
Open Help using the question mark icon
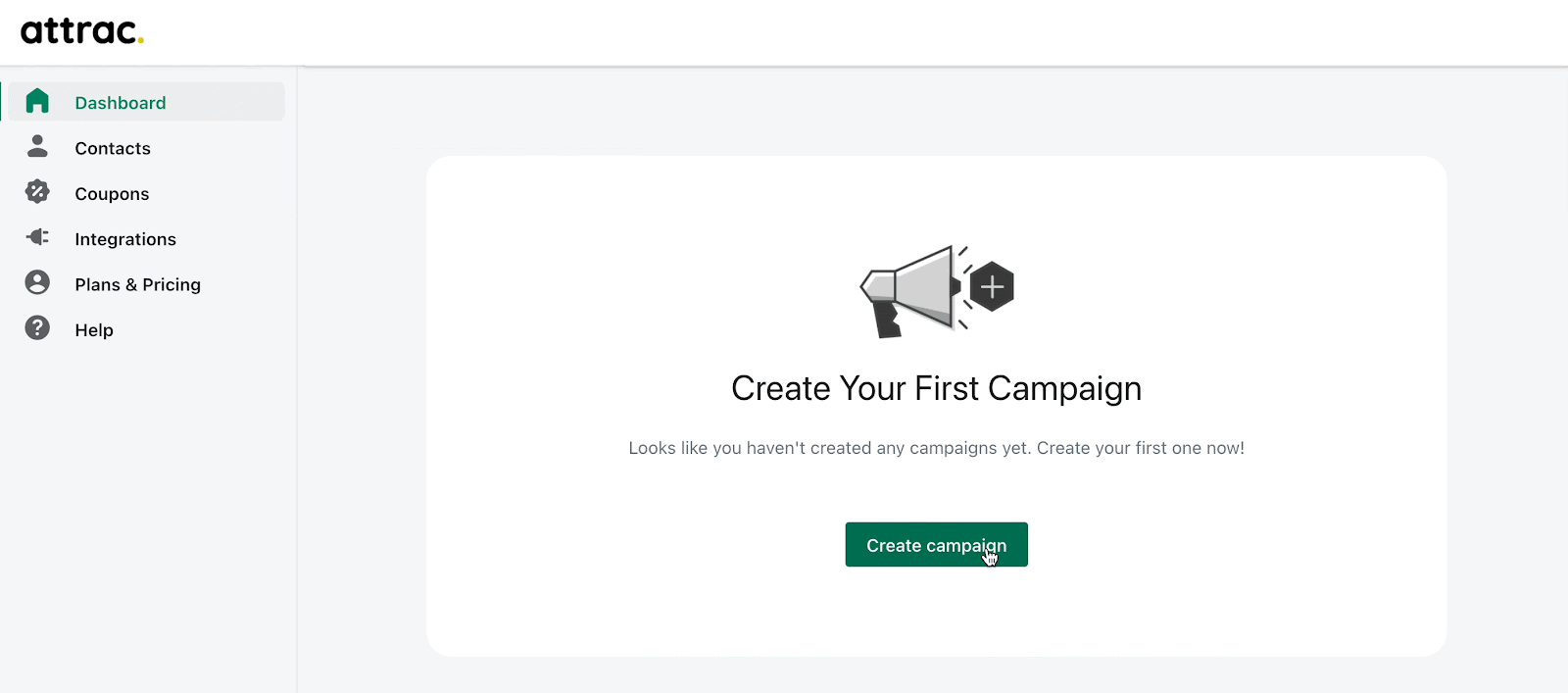coord(37,327)
